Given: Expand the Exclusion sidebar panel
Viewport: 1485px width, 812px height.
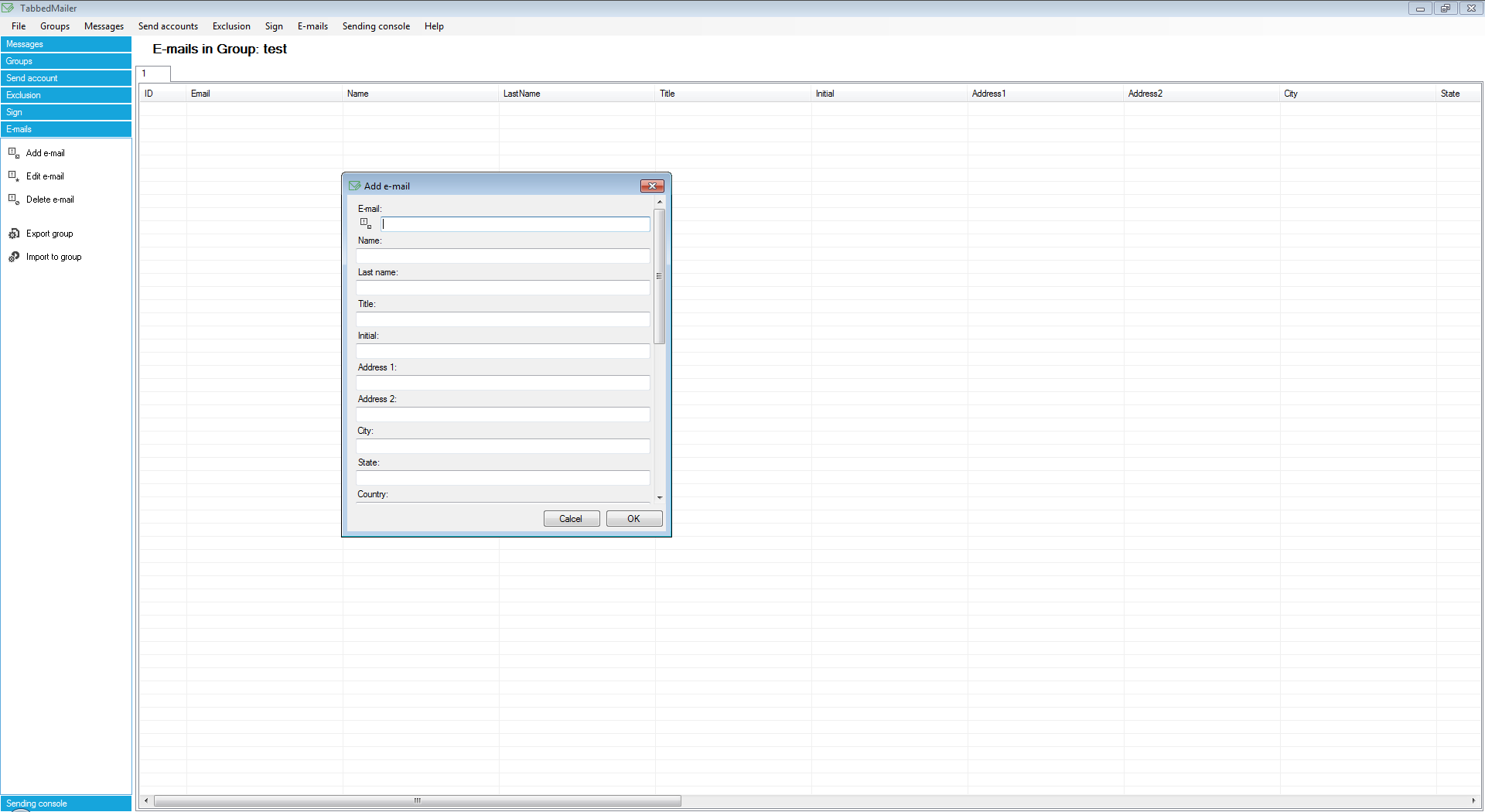Looking at the screenshot, I should [x=66, y=95].
